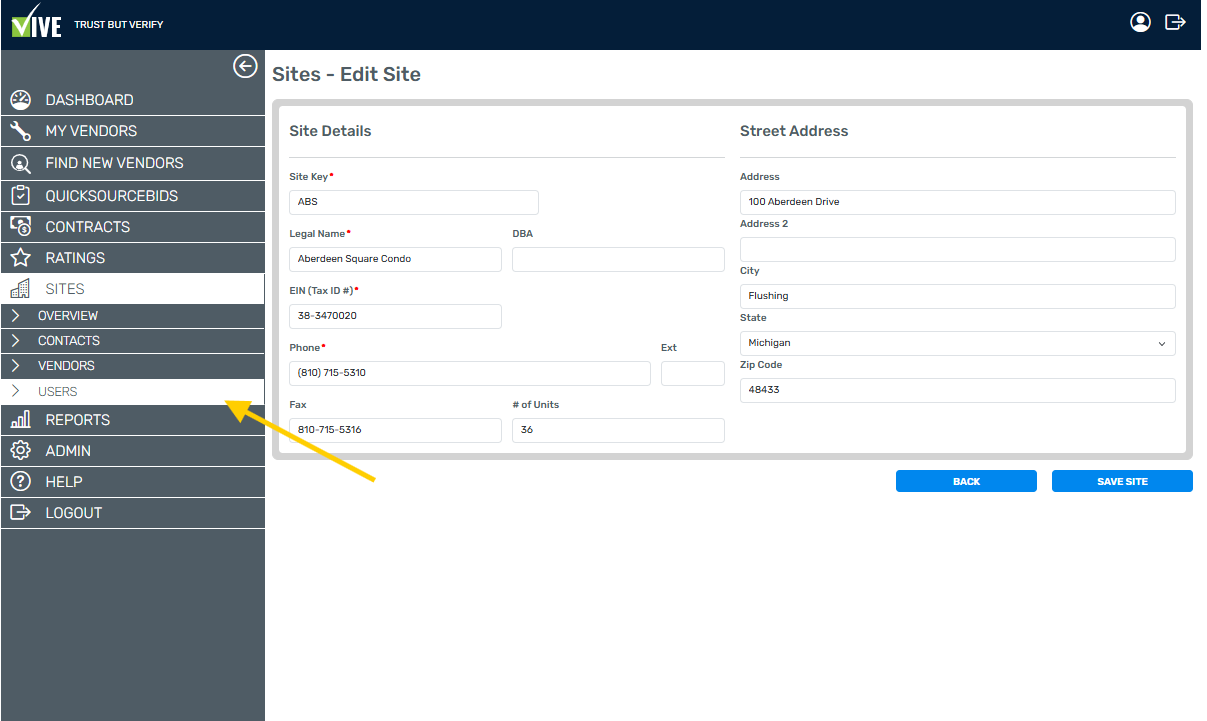
Task: Click the Address field
Action: click(x=957, y=202)
